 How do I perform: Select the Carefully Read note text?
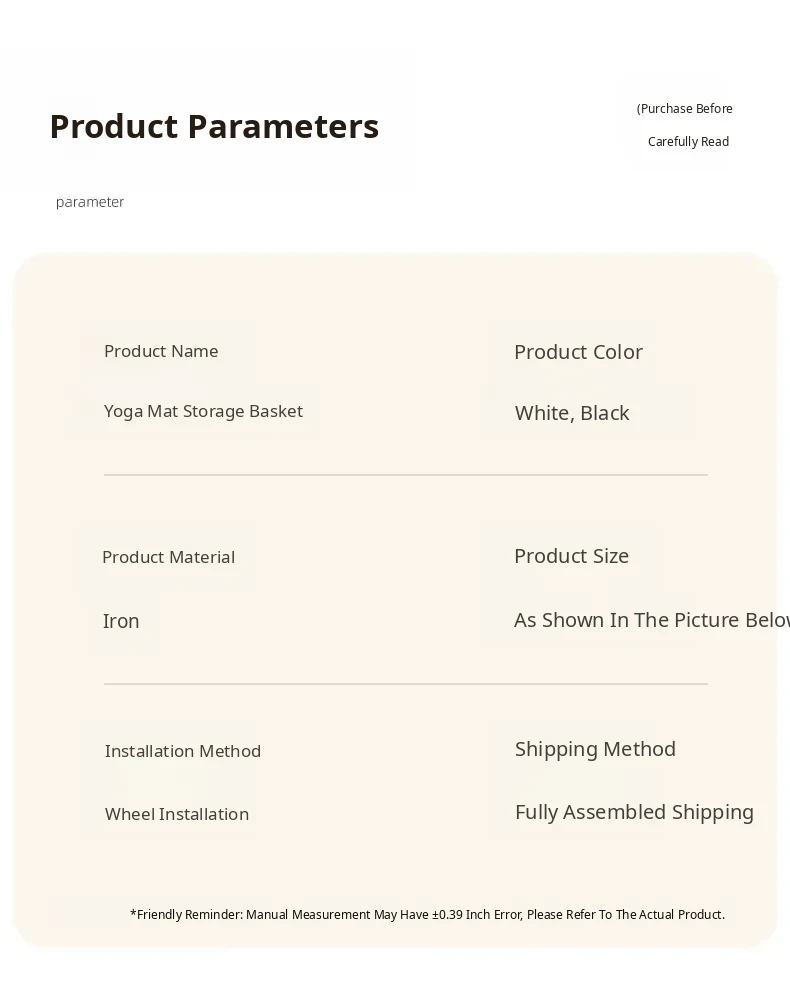(x=688, y=142)
